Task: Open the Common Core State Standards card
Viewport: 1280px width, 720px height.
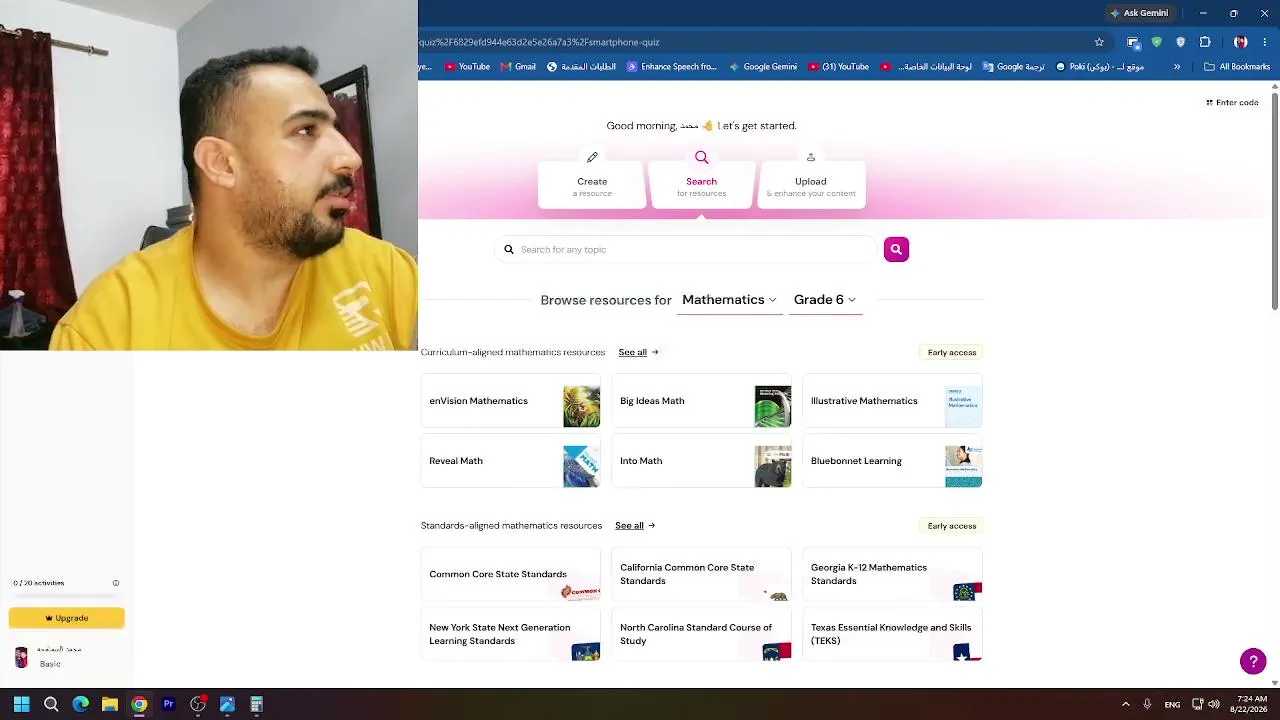Action: [511, 574]
